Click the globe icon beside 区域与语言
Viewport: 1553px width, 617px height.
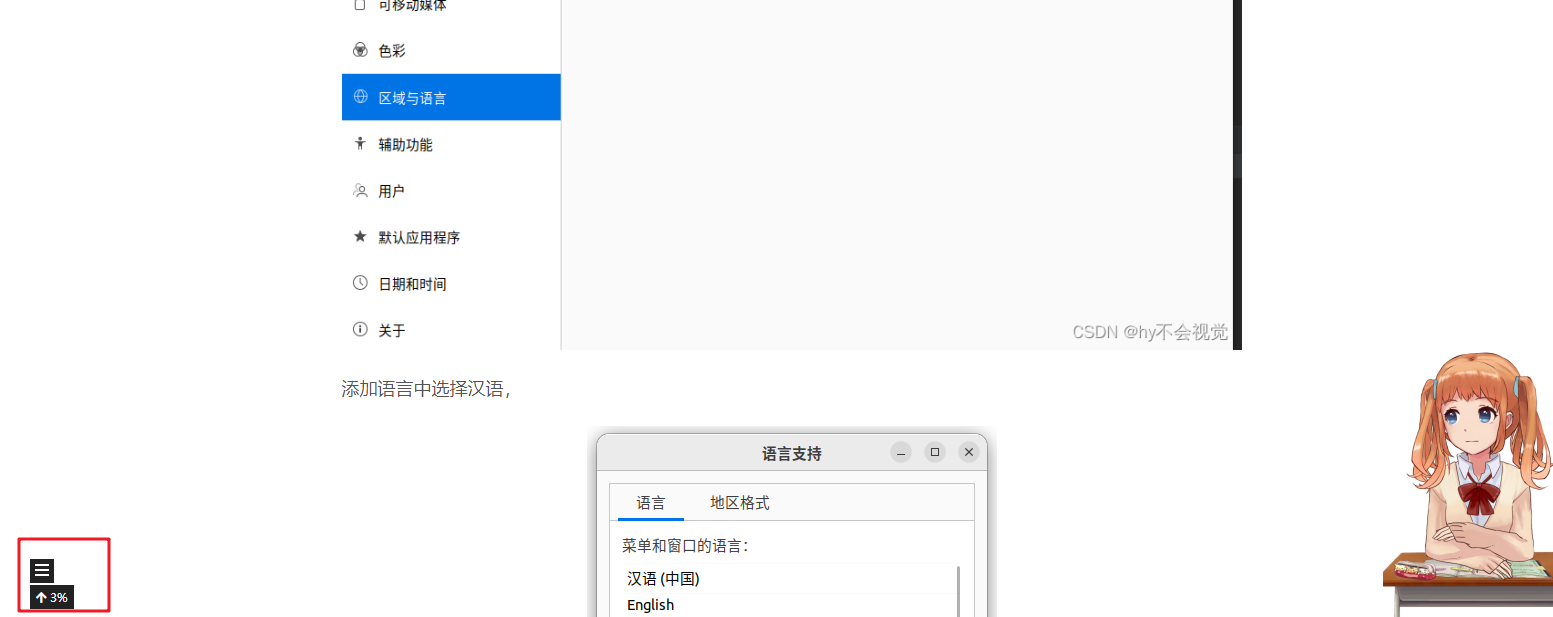tap(361, 97)
